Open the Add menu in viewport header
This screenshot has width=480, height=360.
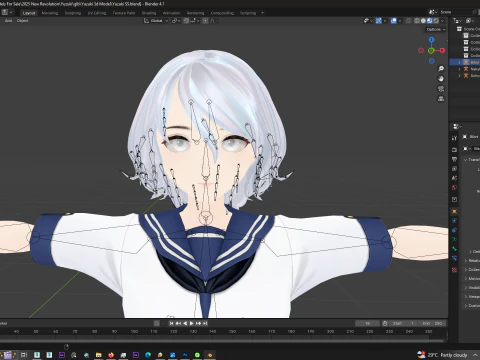coord(8,21)
